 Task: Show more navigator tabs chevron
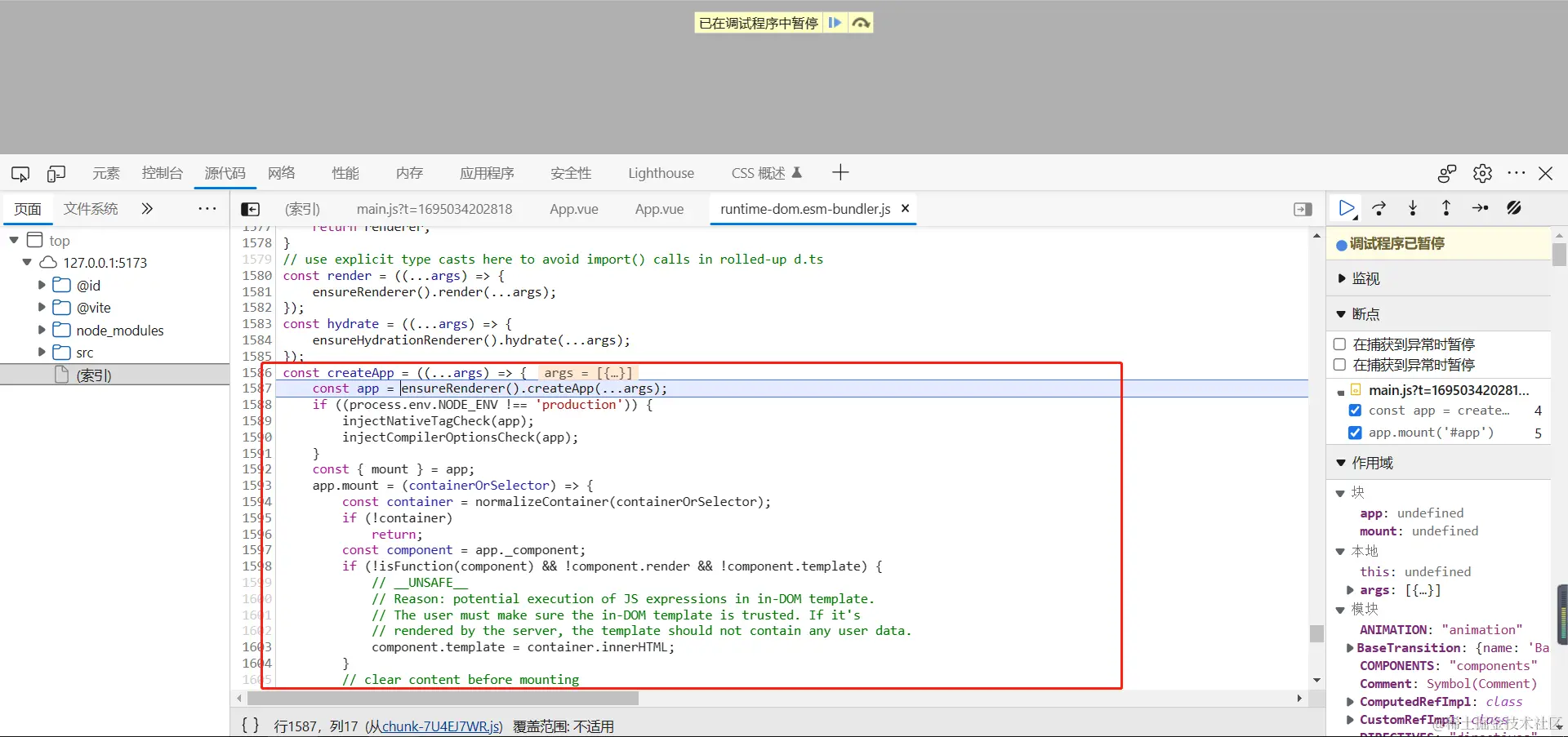[x=147, y=209]
